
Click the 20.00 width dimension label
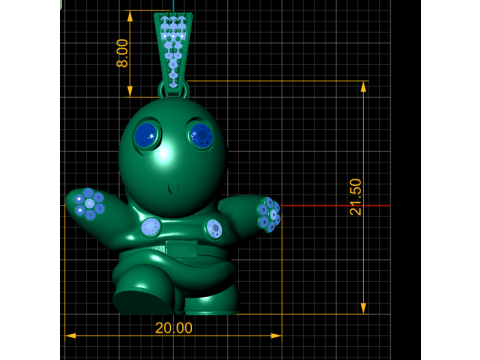click(174, 328)
